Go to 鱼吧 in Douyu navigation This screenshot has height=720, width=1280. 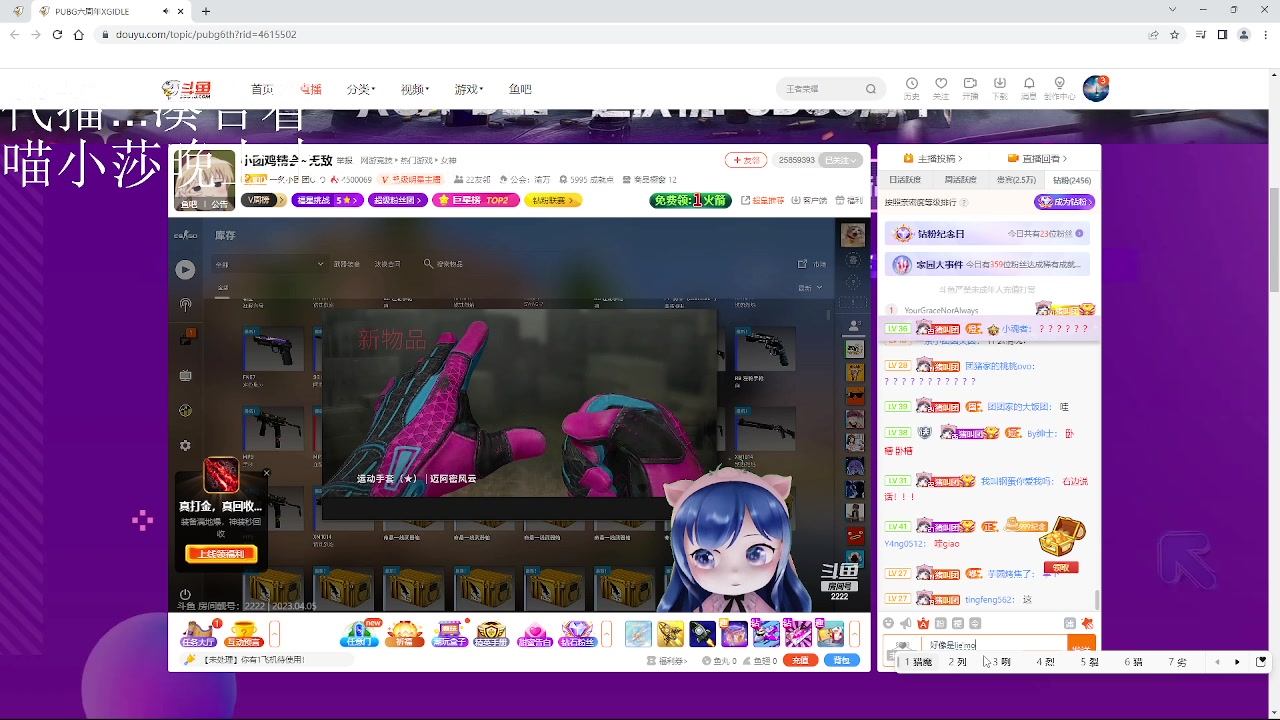pyautogui.click(x=520, y=89)
